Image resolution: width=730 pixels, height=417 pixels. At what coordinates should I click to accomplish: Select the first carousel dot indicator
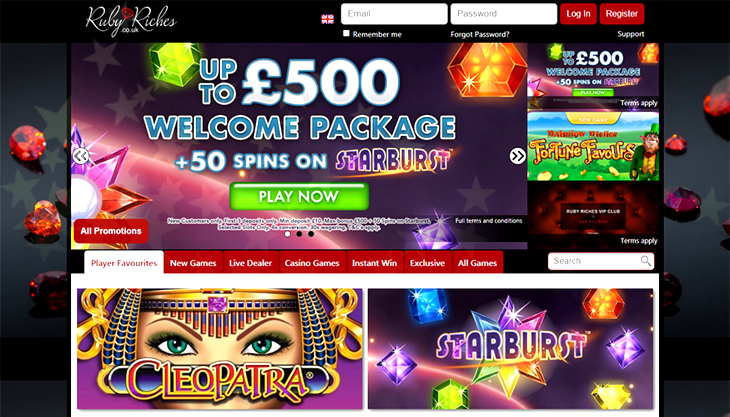click(288, 234)
